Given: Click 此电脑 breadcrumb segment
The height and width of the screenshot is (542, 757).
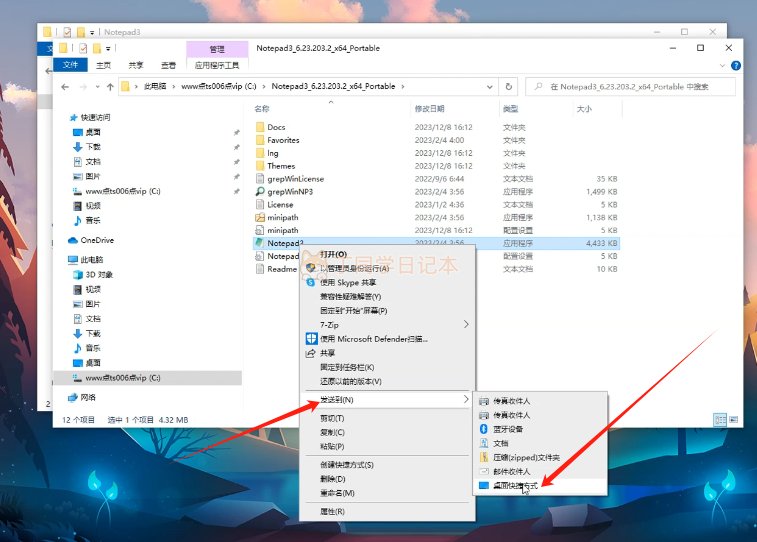Looking at the screenshot, I should click(x=155, y=86).
